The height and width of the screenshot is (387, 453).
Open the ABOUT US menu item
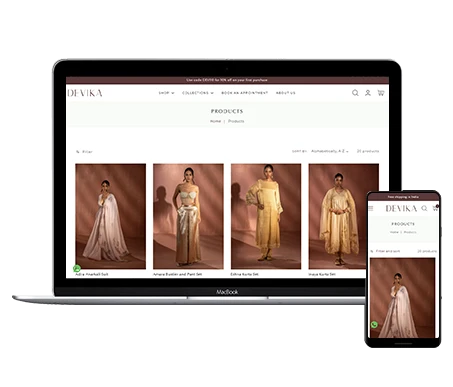tap(286, 93)
